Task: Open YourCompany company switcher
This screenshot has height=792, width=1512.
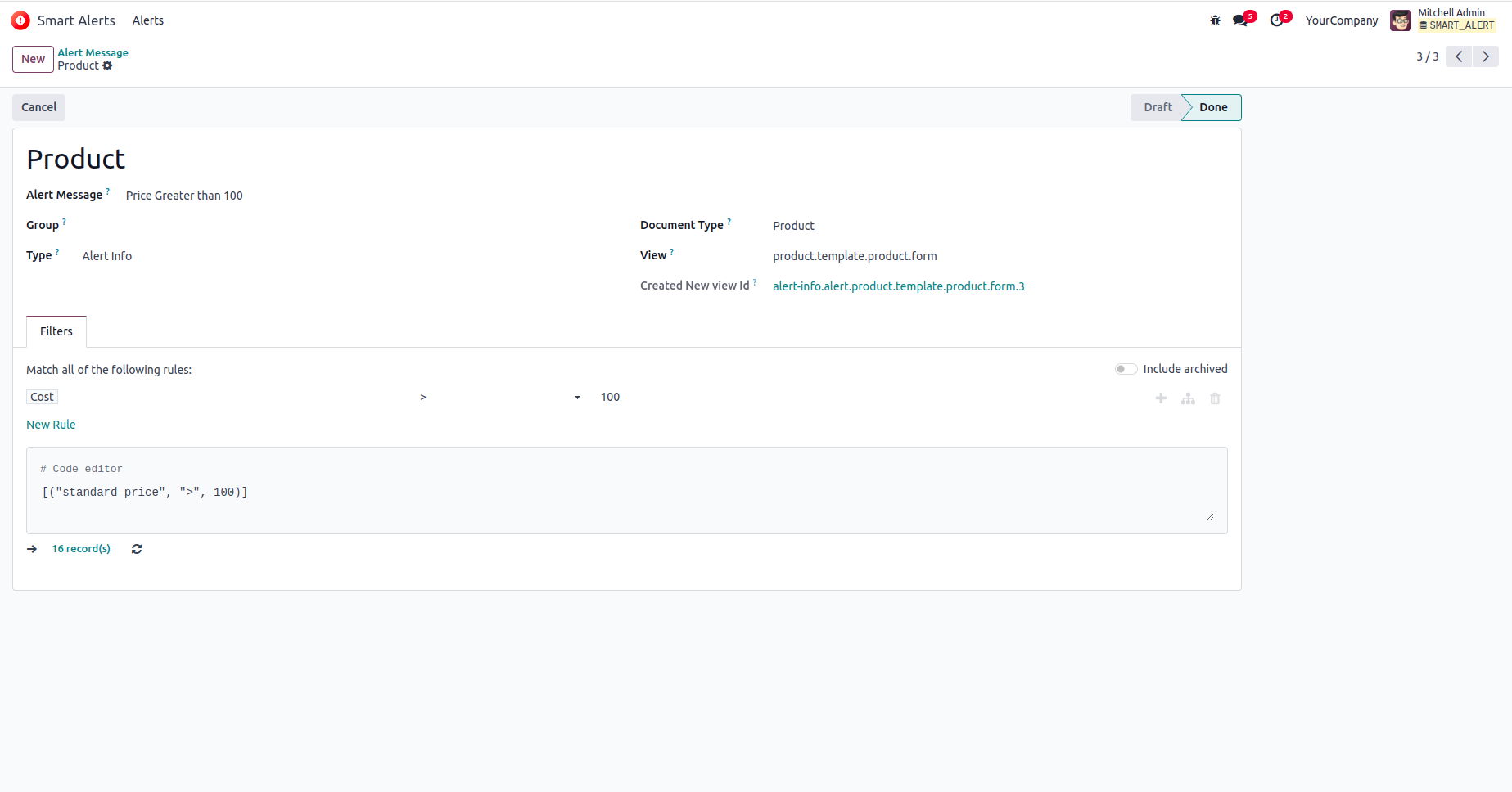Action: coord(1342,20)
